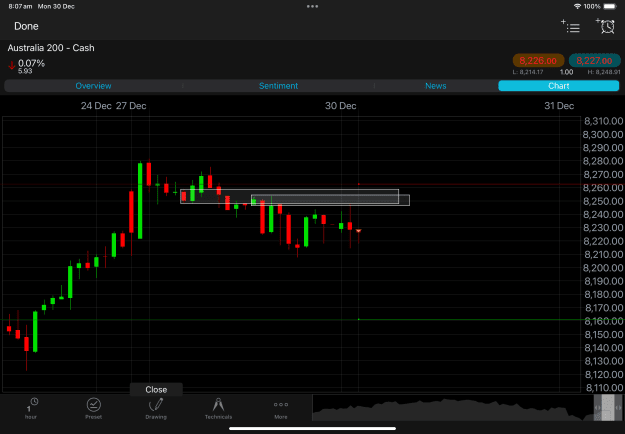Tap the buy price 8,227.00 button
625x434 pixels.
tap(594, 61)
